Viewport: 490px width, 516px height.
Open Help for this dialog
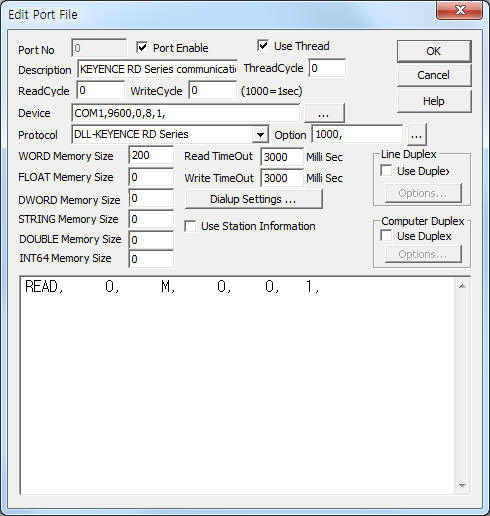434,101
